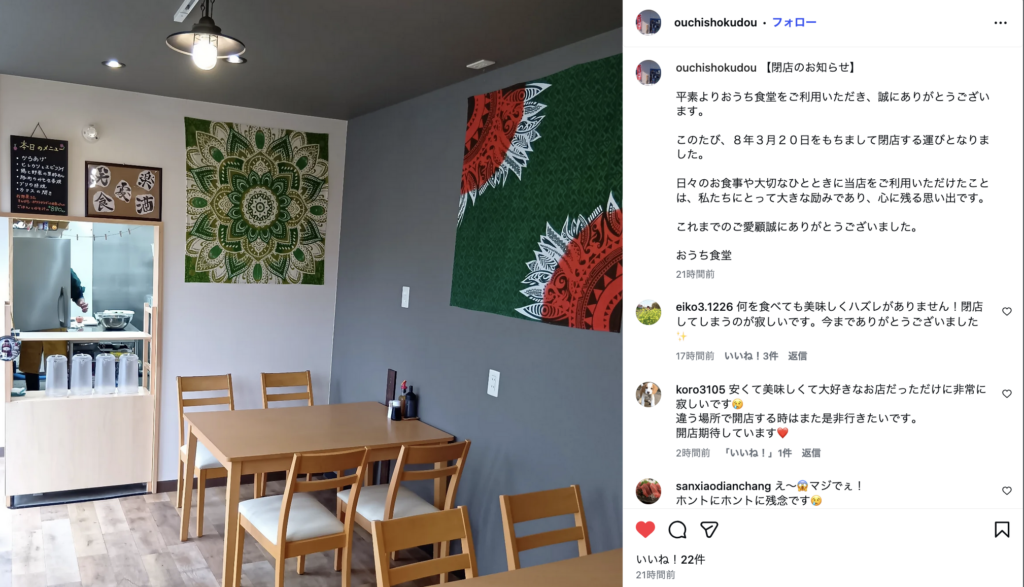1024x587 pixels.
Task: Save post with bookmark icon
Action: 1002,529
